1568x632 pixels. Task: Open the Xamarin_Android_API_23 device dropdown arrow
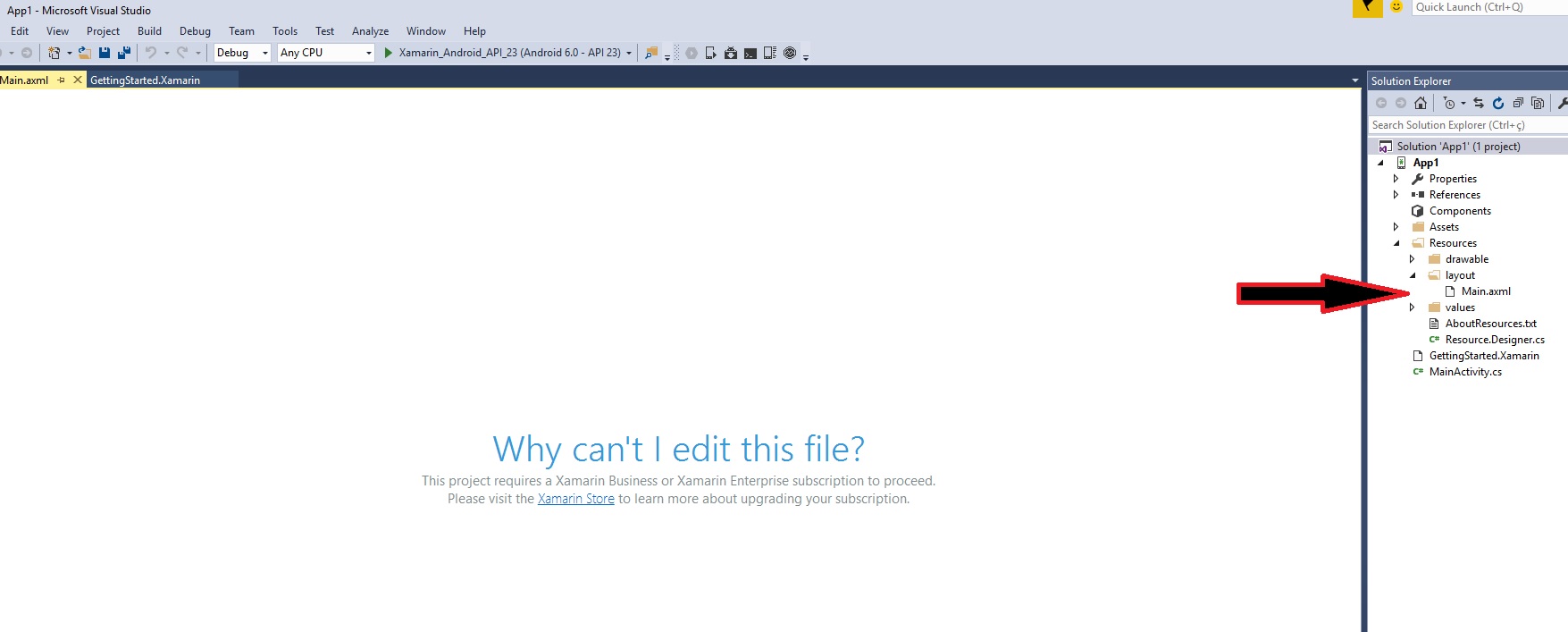pos(629,53)
